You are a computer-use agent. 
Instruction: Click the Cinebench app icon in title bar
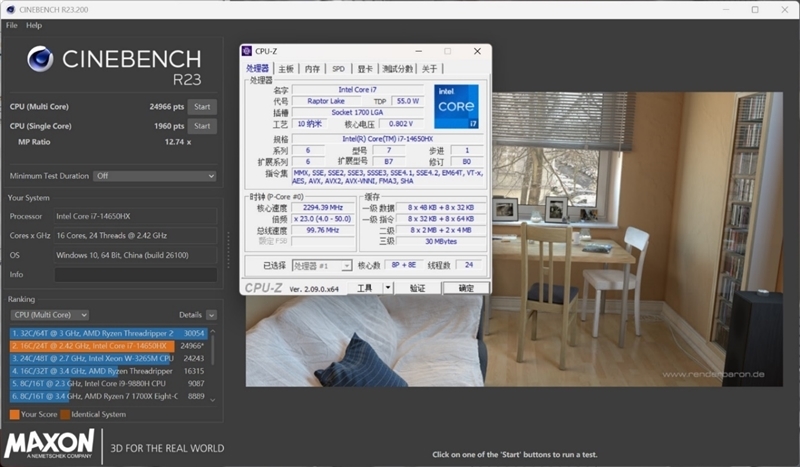(10, 10)
